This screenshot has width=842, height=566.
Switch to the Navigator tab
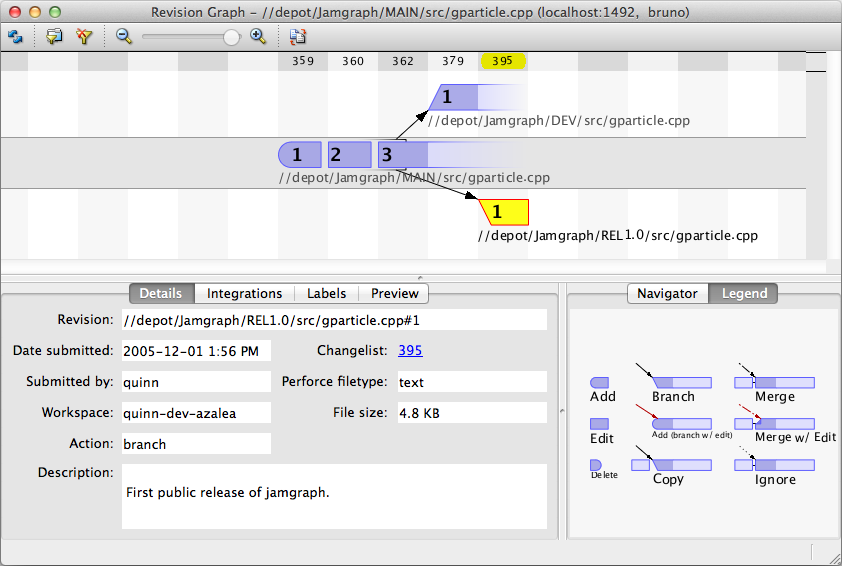667,293
